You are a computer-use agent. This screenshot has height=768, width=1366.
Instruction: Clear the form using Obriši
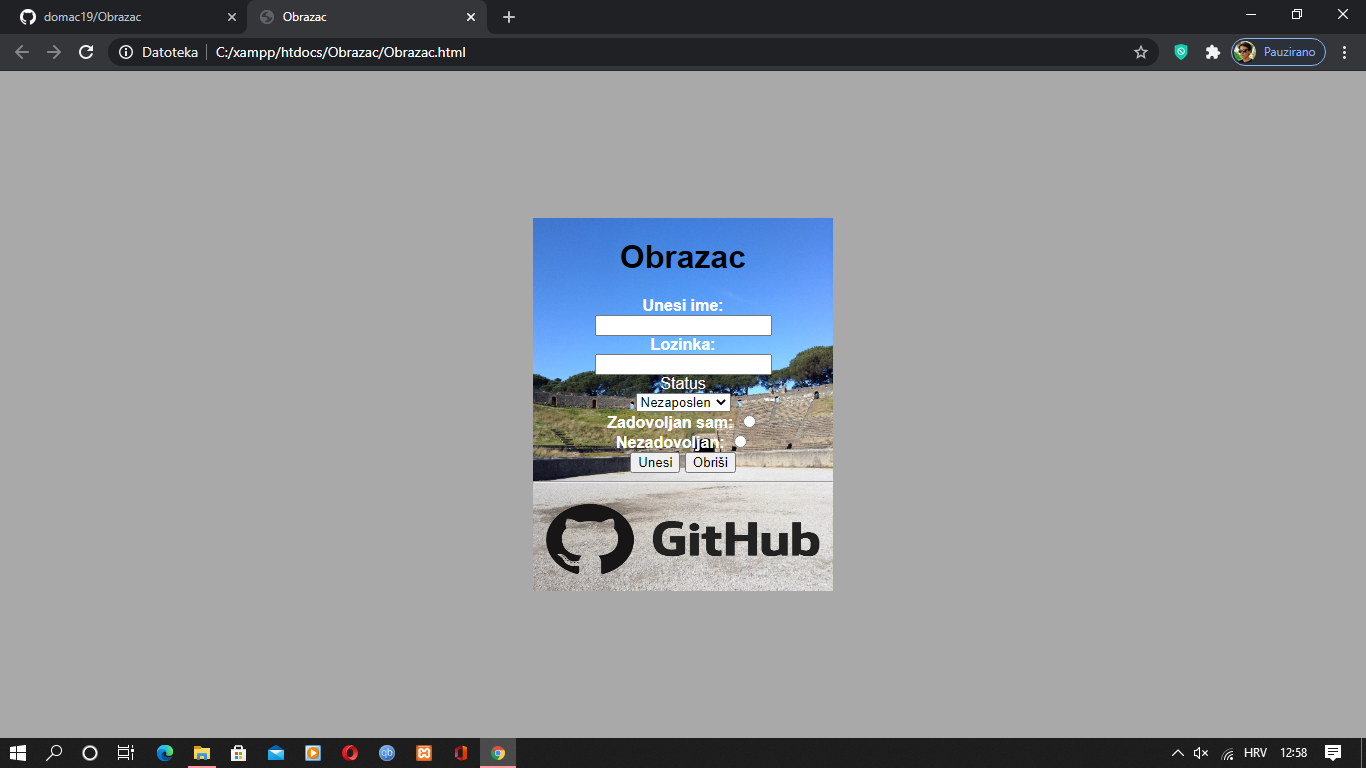(x=710, y=463)
